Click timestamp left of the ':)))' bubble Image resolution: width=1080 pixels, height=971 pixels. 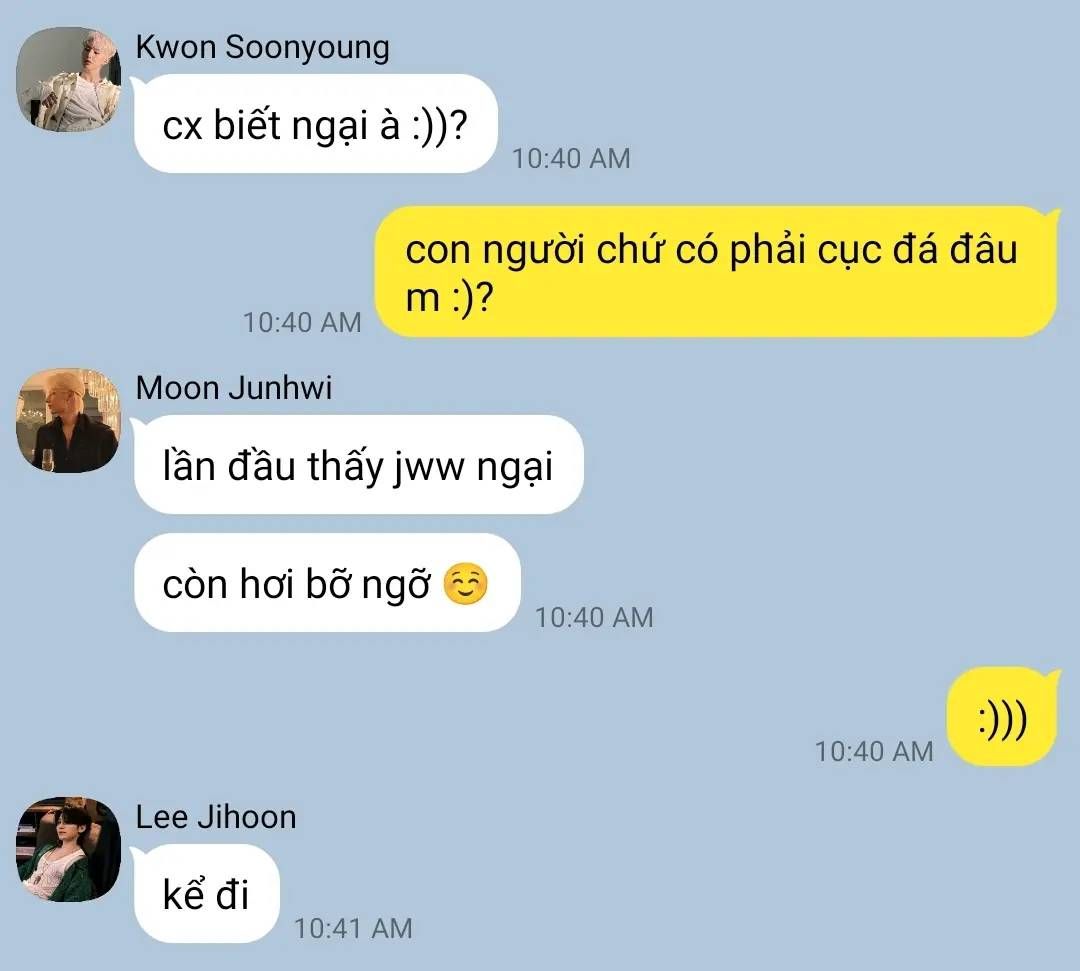coord(874,751)
